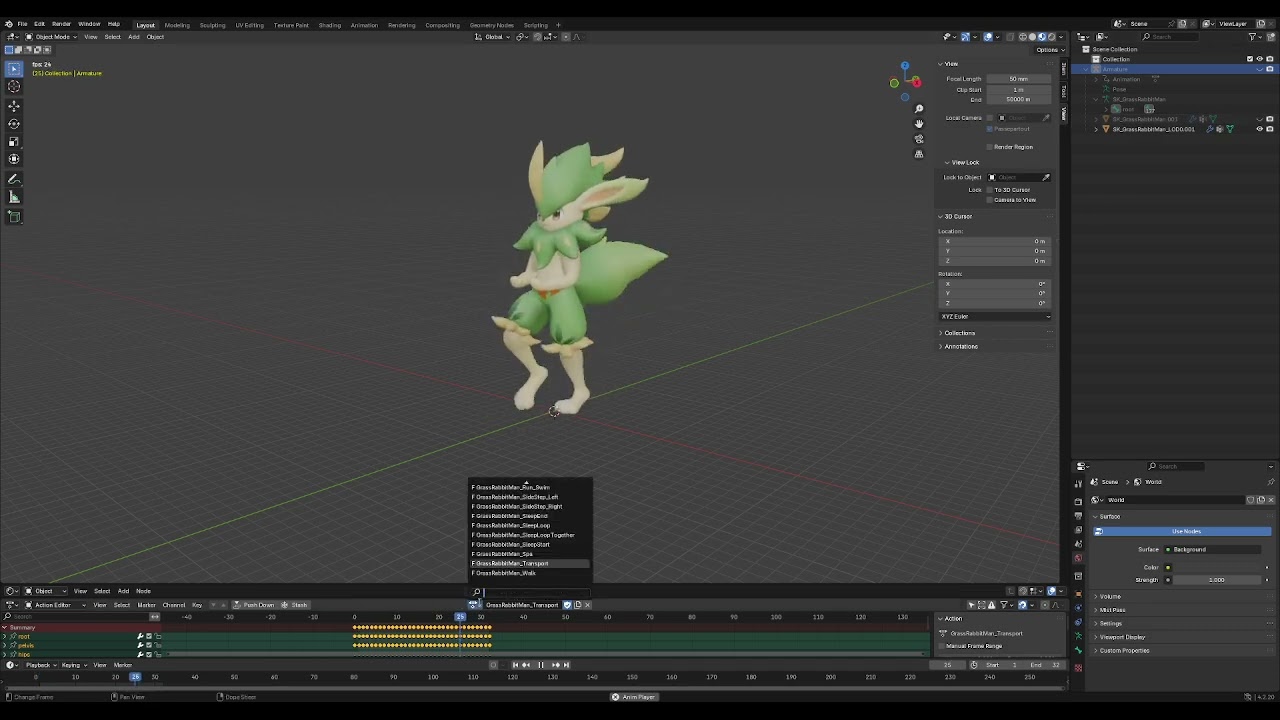
Task: Adjust the Strength value slider
Action: coord(1217,580)
